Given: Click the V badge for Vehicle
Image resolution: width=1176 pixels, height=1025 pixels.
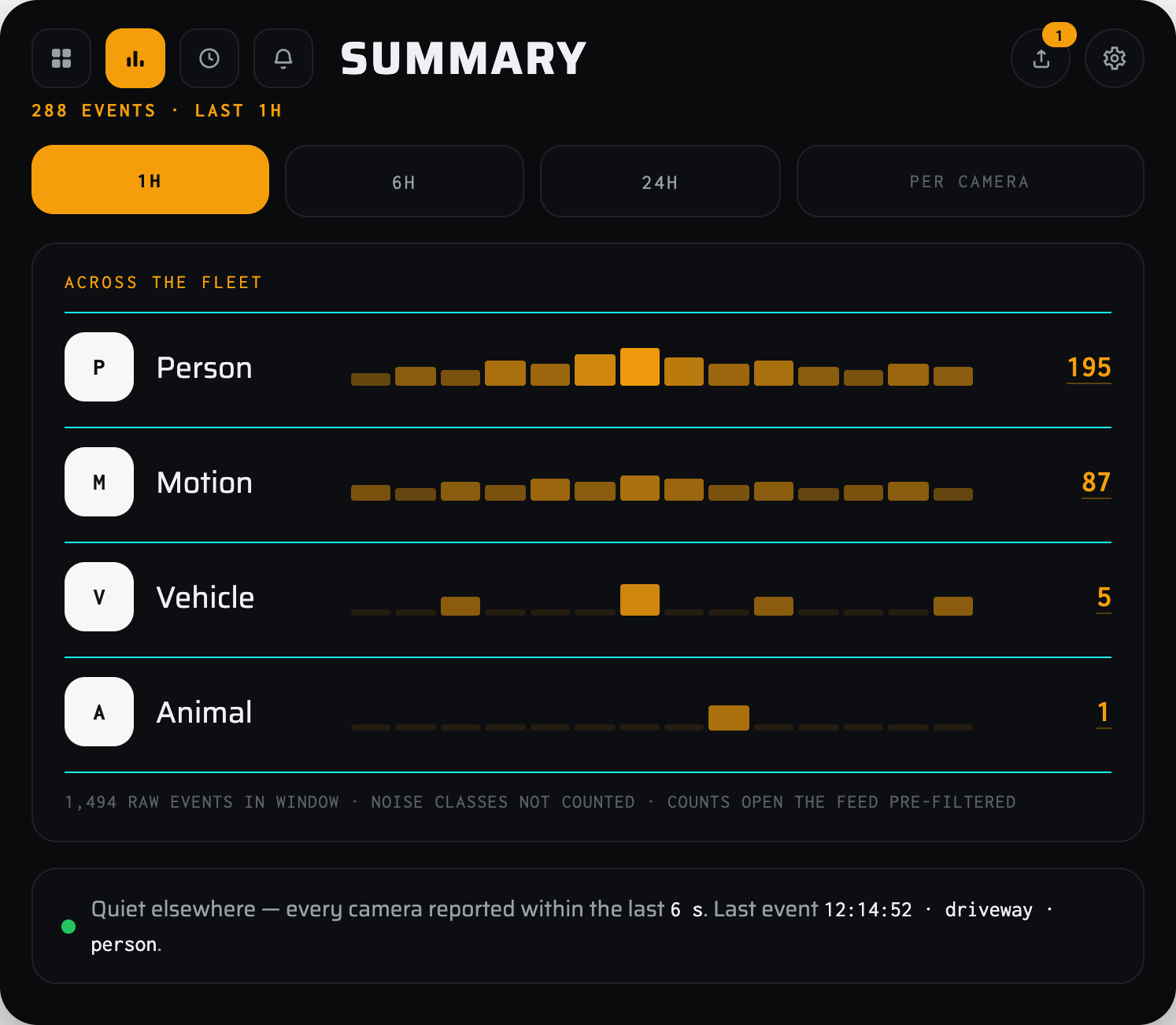Looking at the screenshot, I should click(99, 597).
